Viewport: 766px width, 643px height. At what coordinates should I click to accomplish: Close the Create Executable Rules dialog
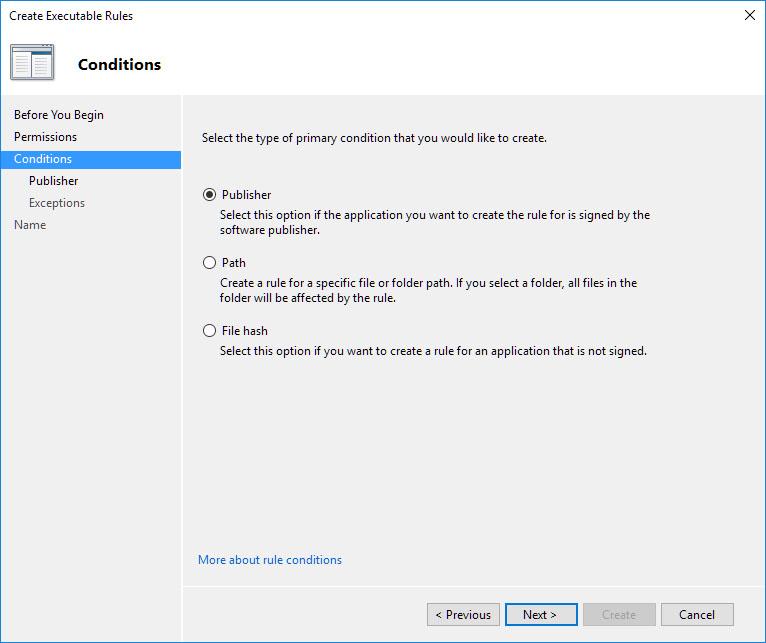coord(749,15)
